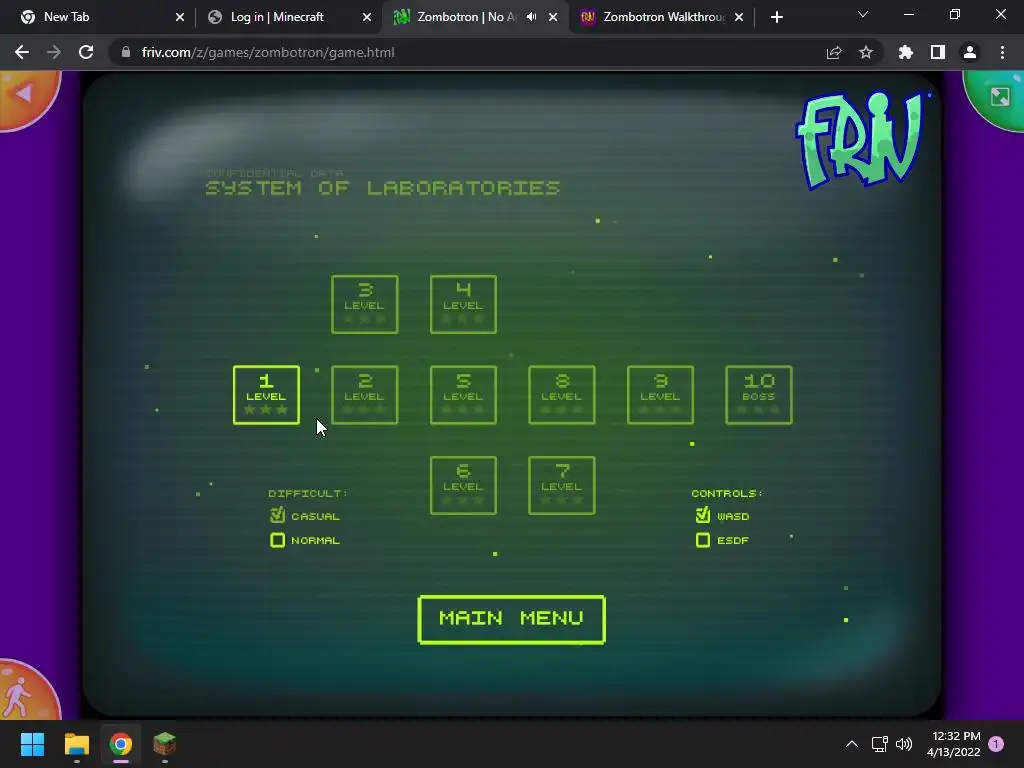Select the 10 Boss level tile

click(x=759, y=395)
